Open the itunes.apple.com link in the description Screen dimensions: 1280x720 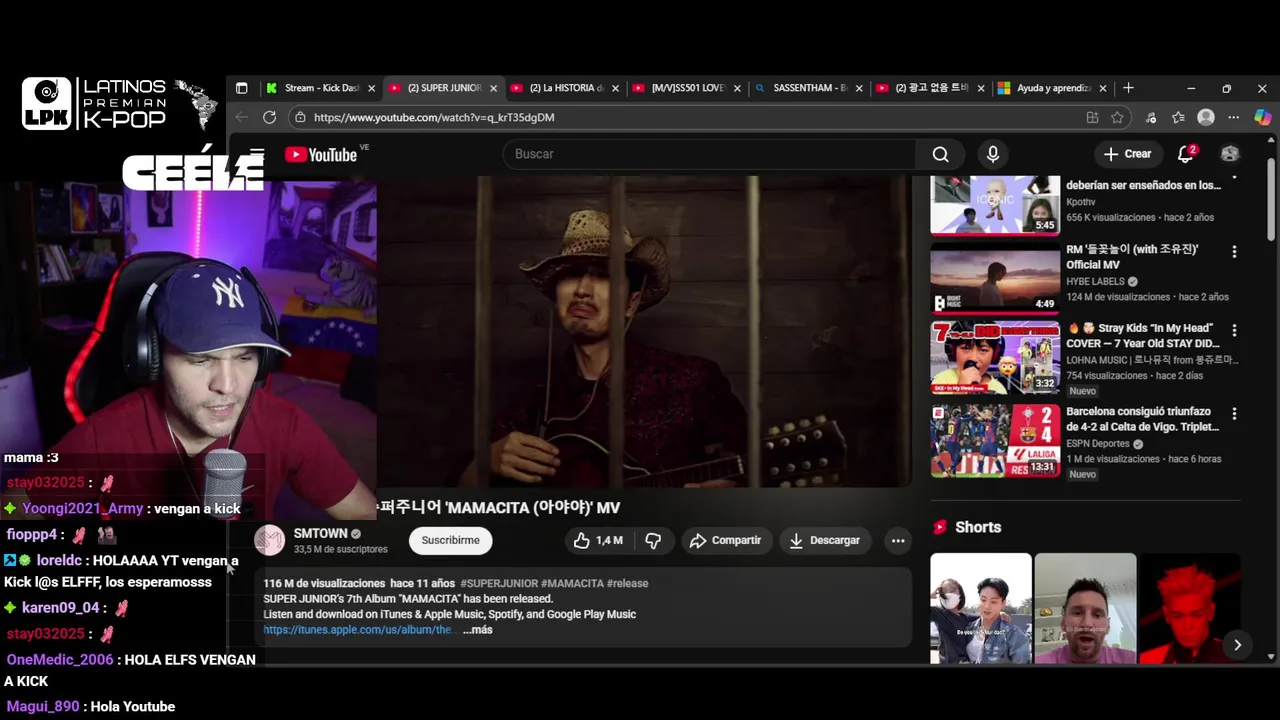358,630
